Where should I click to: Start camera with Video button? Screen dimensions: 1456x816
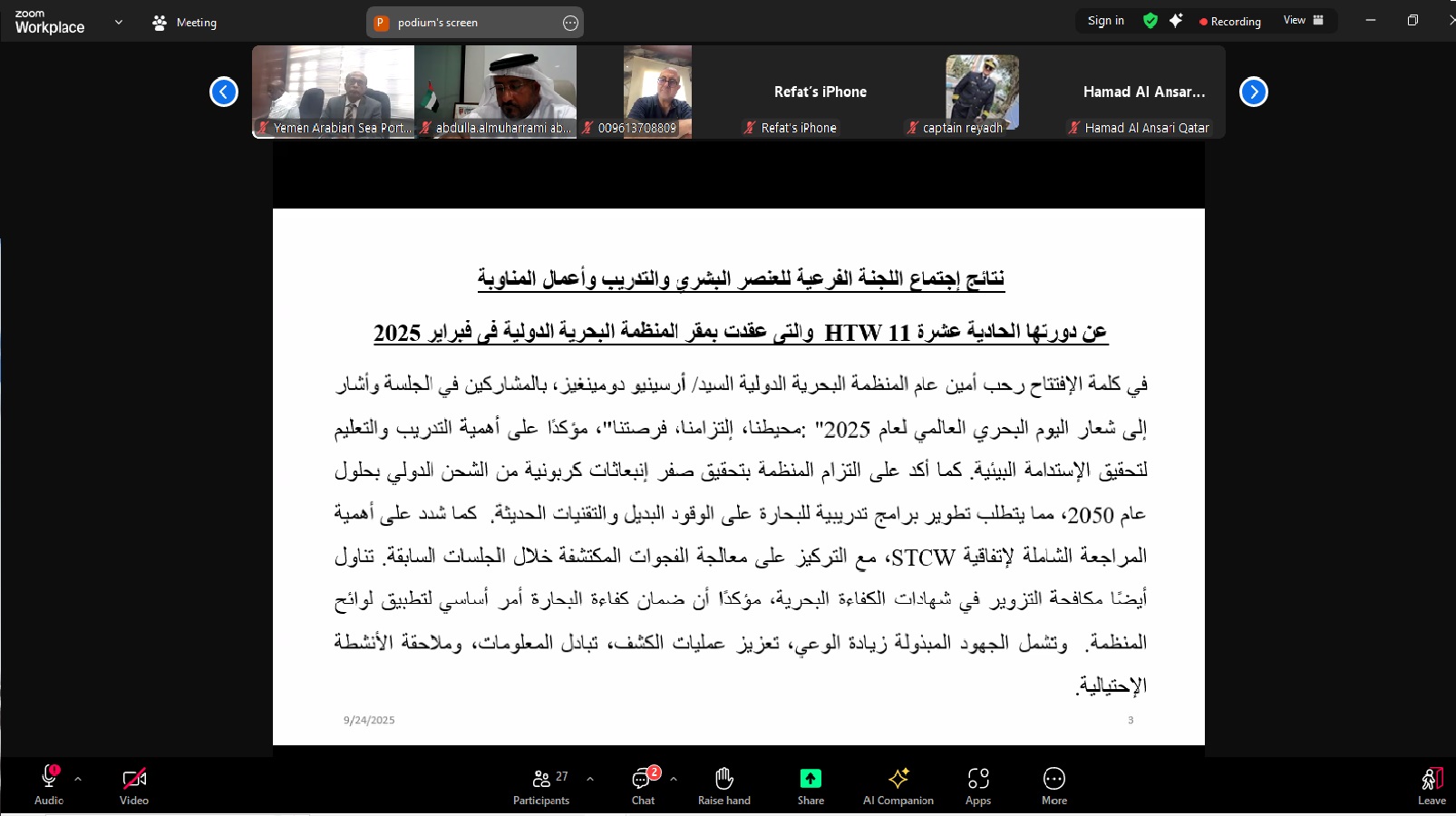click(134, 785)
